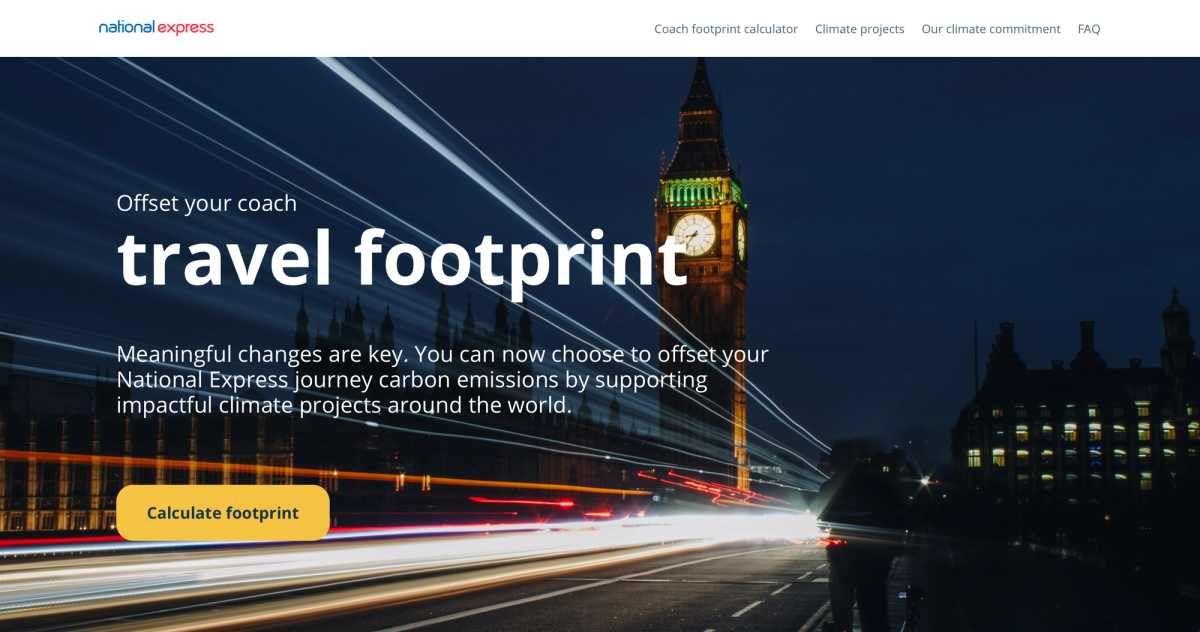
Task: Visit the FAQ page
Action: point(1089,29)
